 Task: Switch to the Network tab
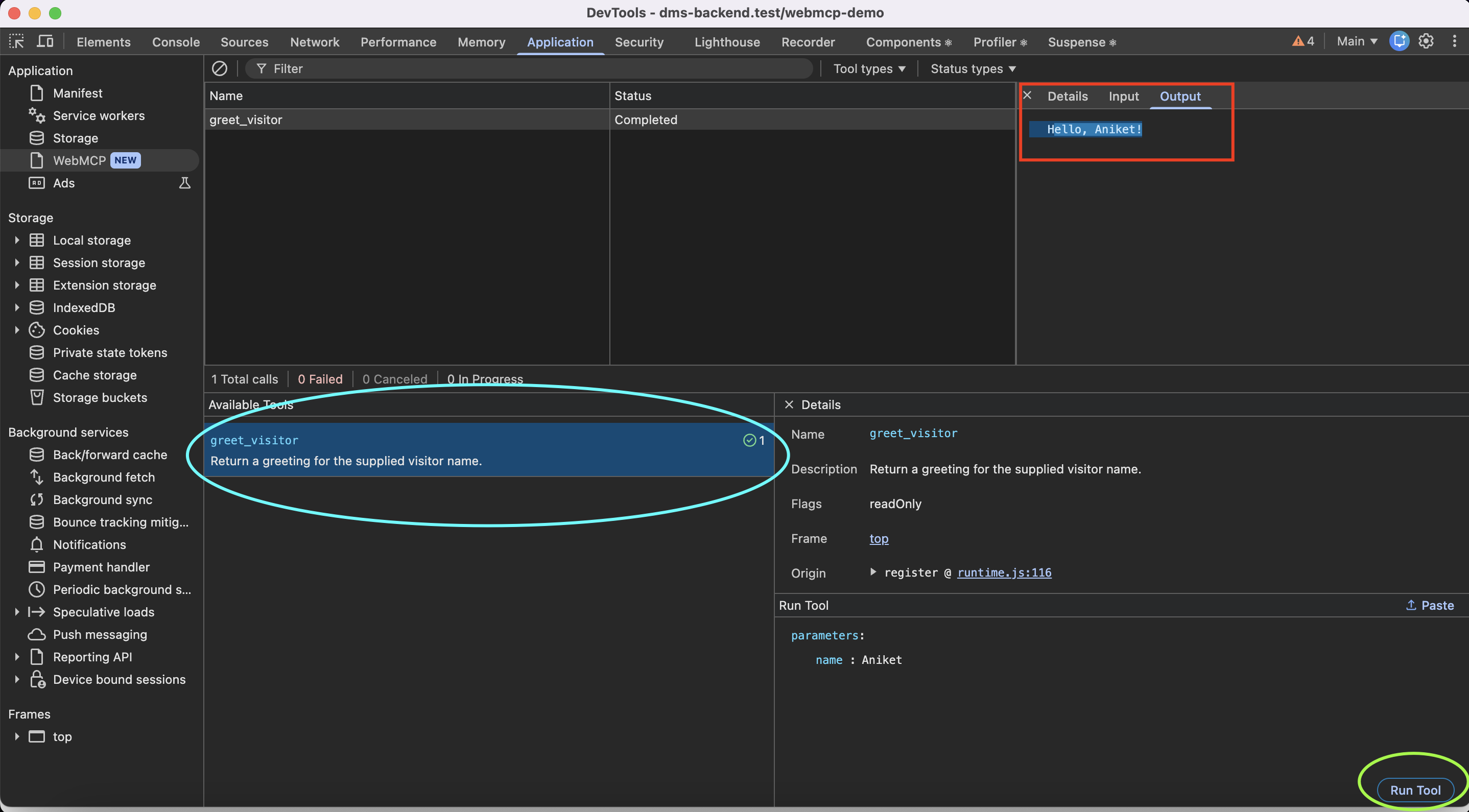[x=314, y=42]
